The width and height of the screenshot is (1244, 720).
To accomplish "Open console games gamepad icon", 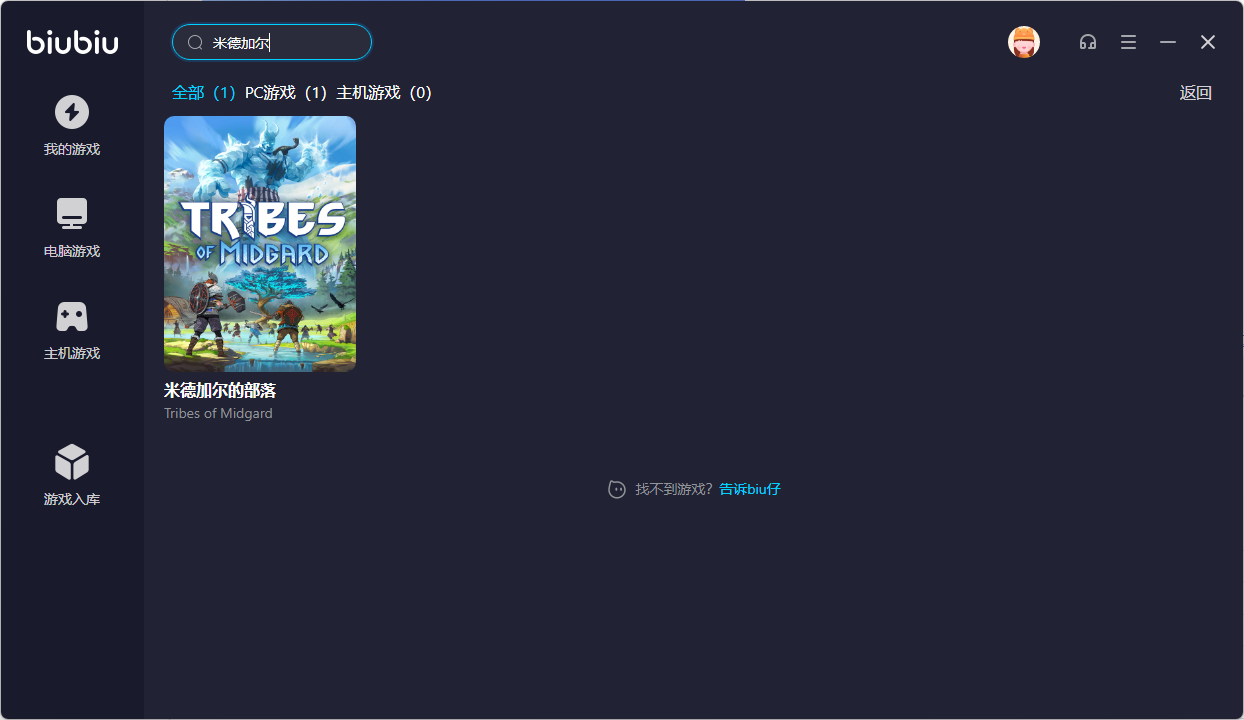I will (72, 317).
